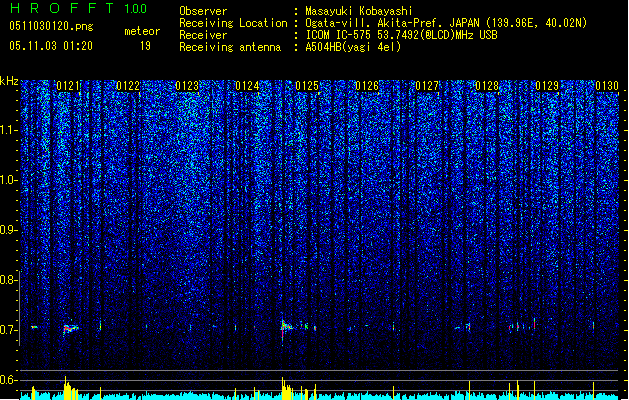The image size is (629, 400).
Task: Click the Ogata-vill. Akita-Pref. JAPAN location text
Action: pyautogui.click(x=446, y=23)
